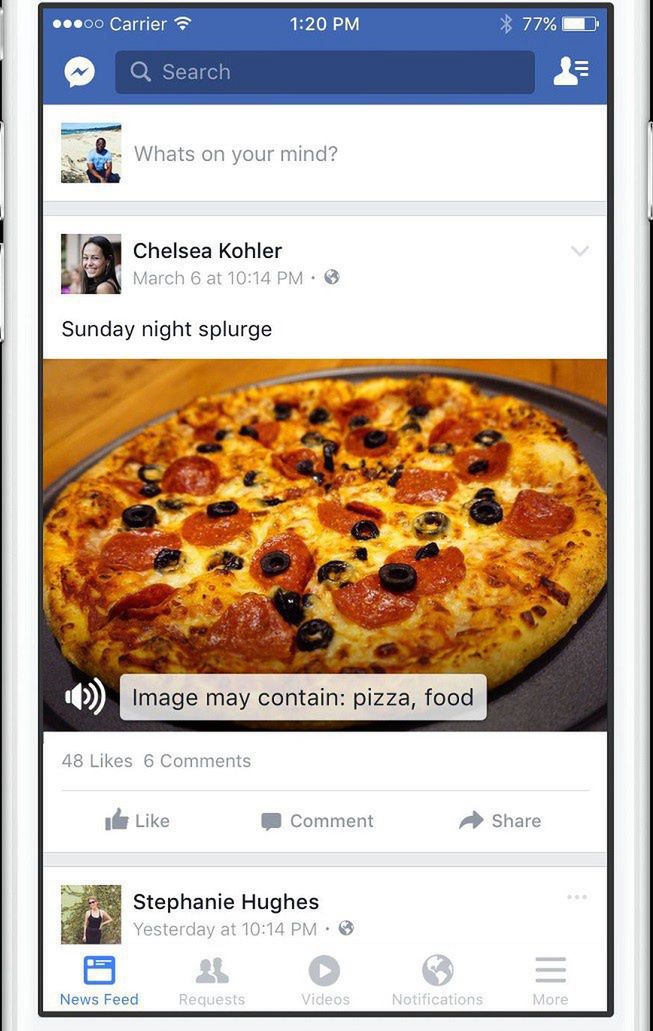This screenshot has height=1031, width=653.
Task: Click the globe privacy icon on Chelsea's post
Action: [332, 277]
